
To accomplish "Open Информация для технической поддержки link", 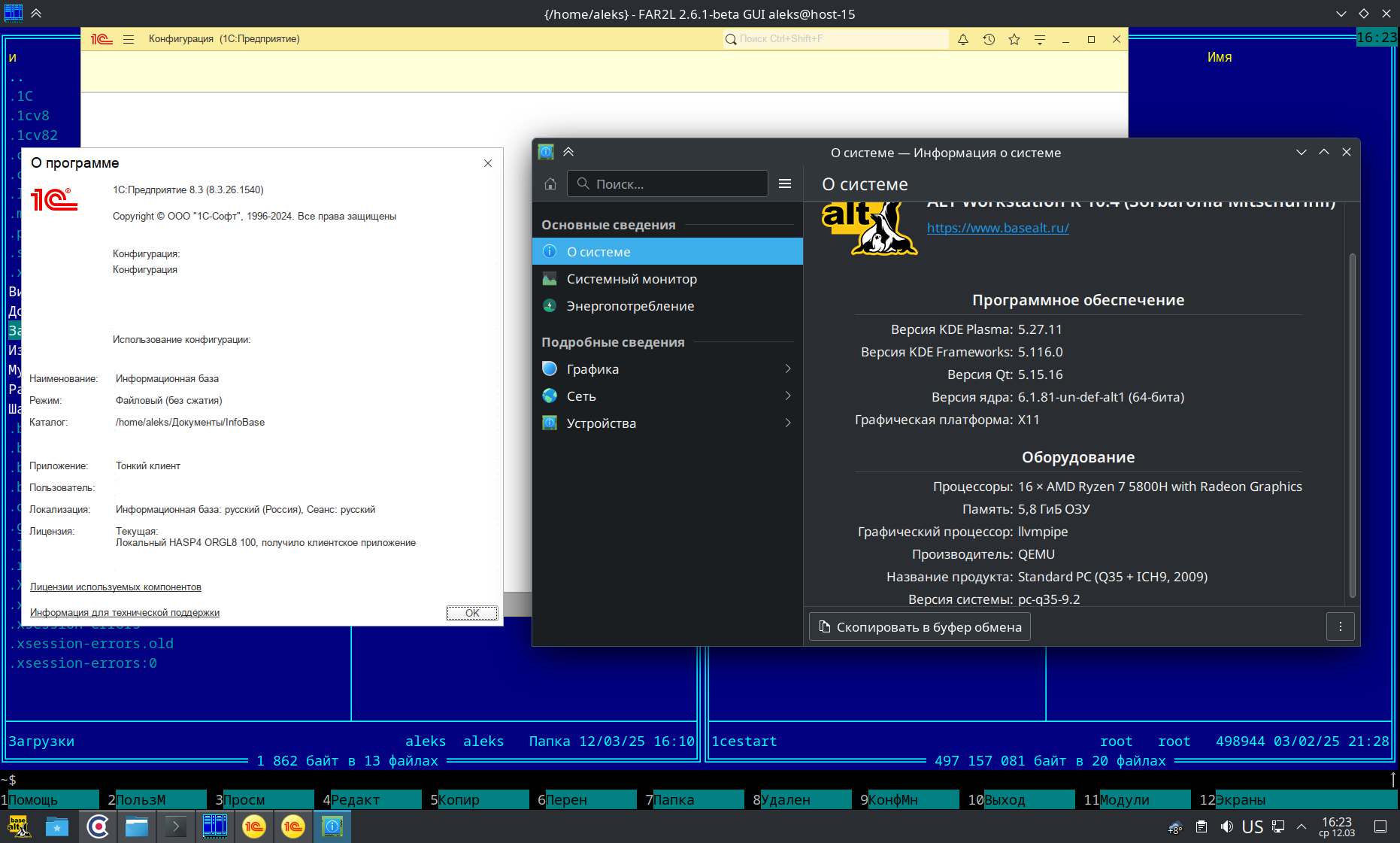I will (125, 613).
